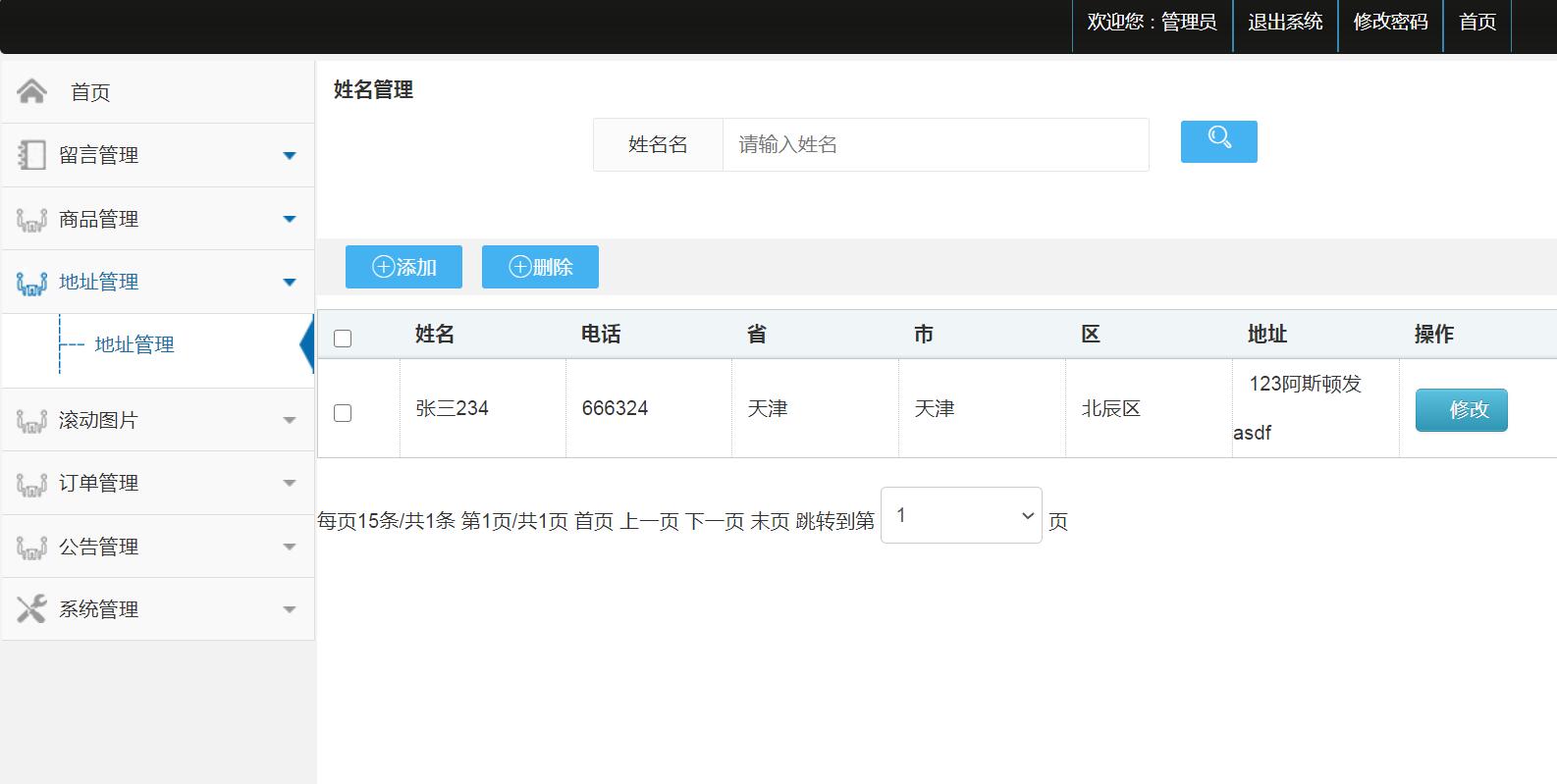
Task: Check the row checkbox for 张三234
Action: point(343,413)
